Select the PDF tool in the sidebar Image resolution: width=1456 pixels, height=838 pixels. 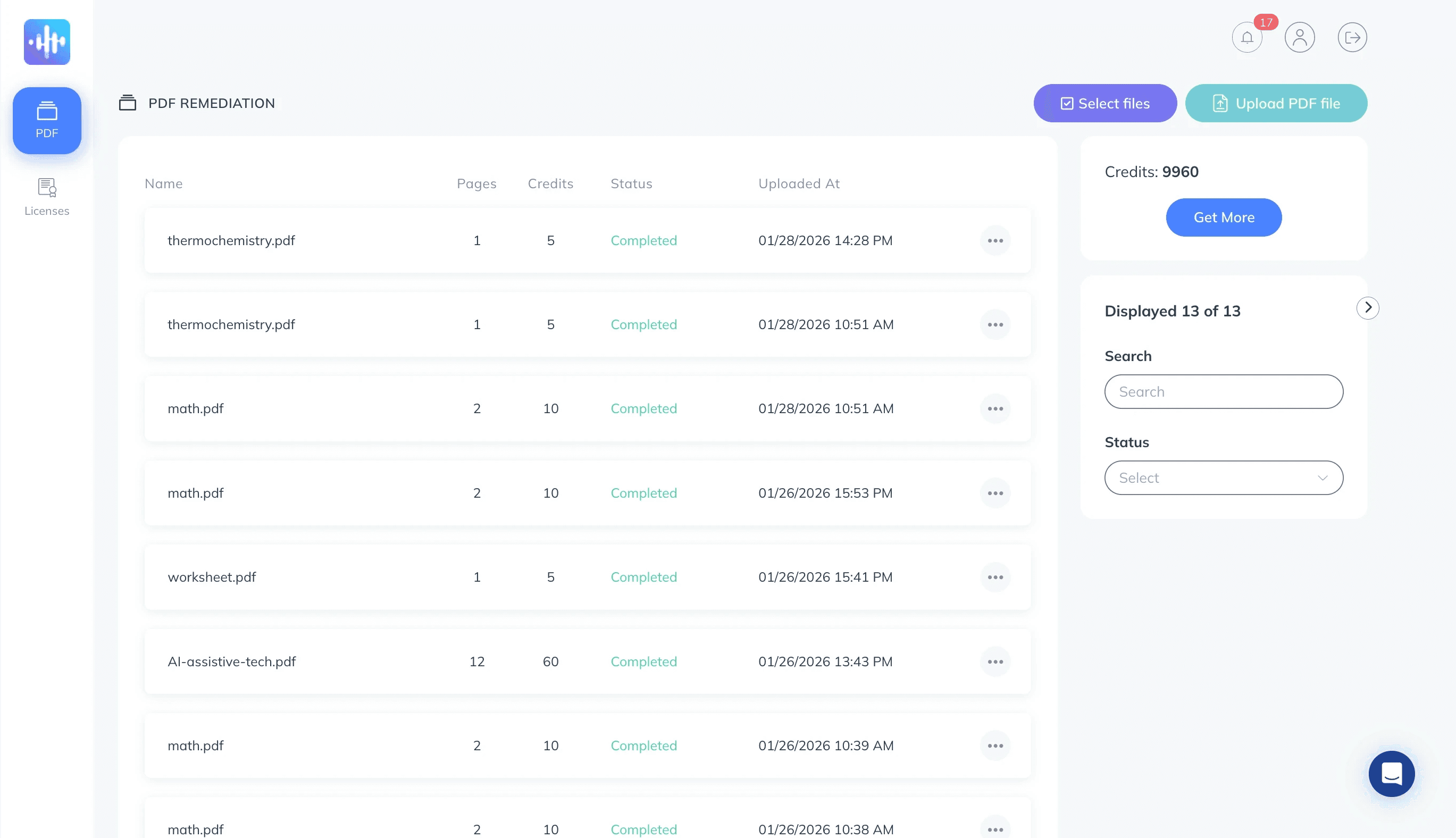(x=47, y=120)
